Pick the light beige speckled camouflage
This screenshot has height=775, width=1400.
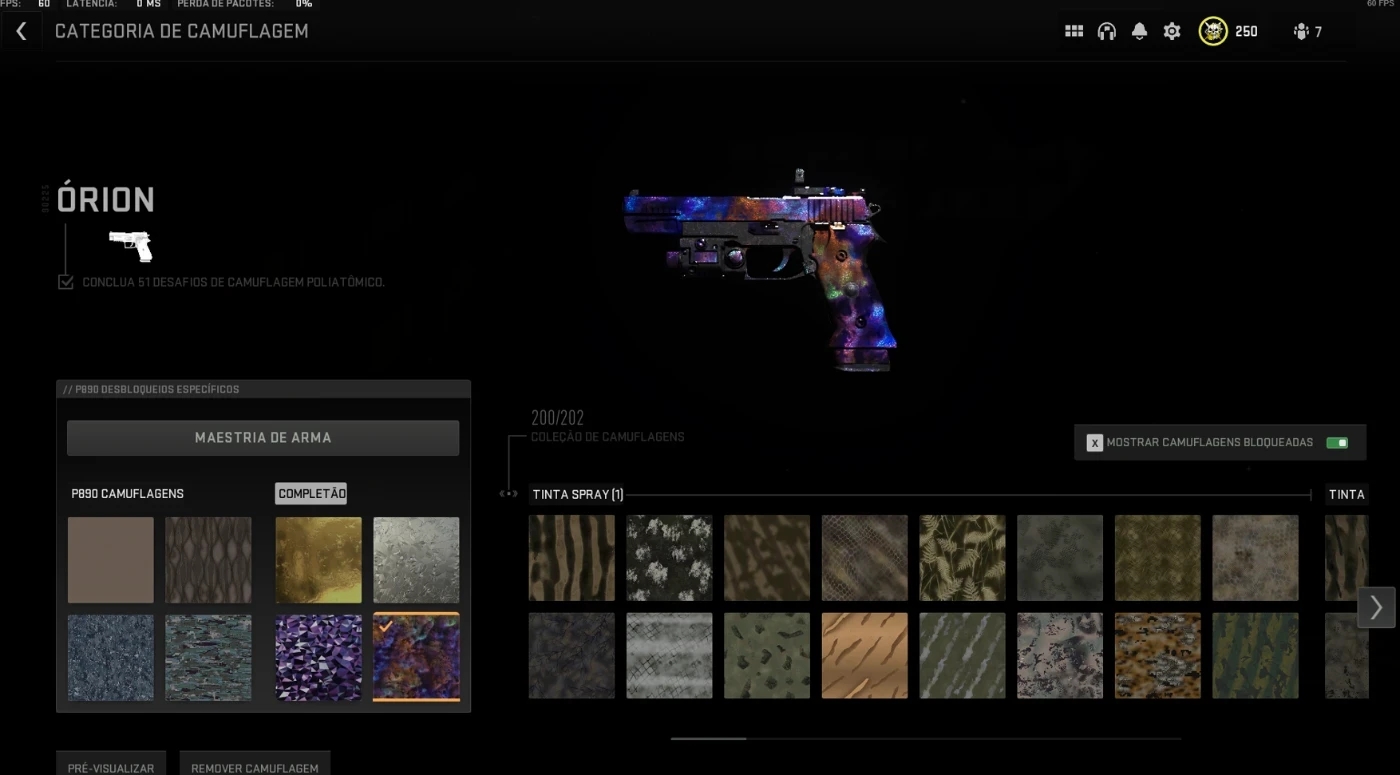click(1256, 558)
